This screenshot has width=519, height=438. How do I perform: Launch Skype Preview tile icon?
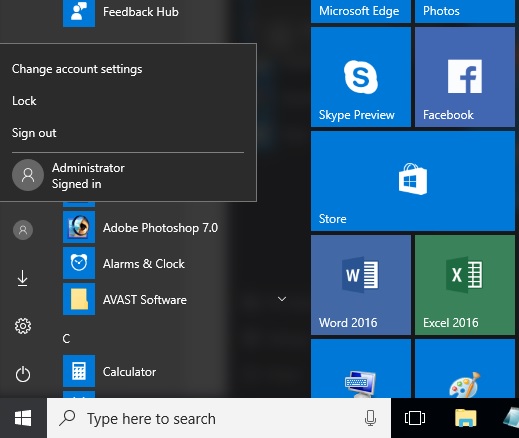pos(361,77)
